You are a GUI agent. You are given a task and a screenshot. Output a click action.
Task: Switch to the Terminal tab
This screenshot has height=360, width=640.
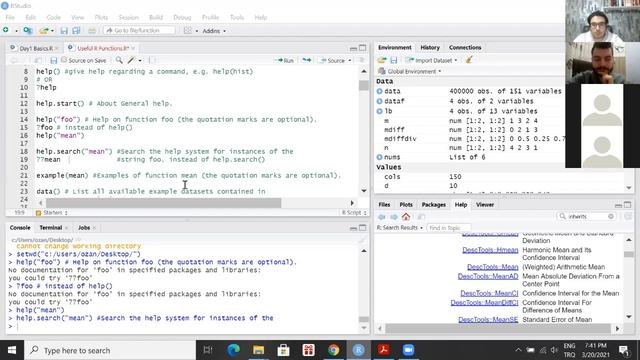pyautogui.click(x=51, y=228)
